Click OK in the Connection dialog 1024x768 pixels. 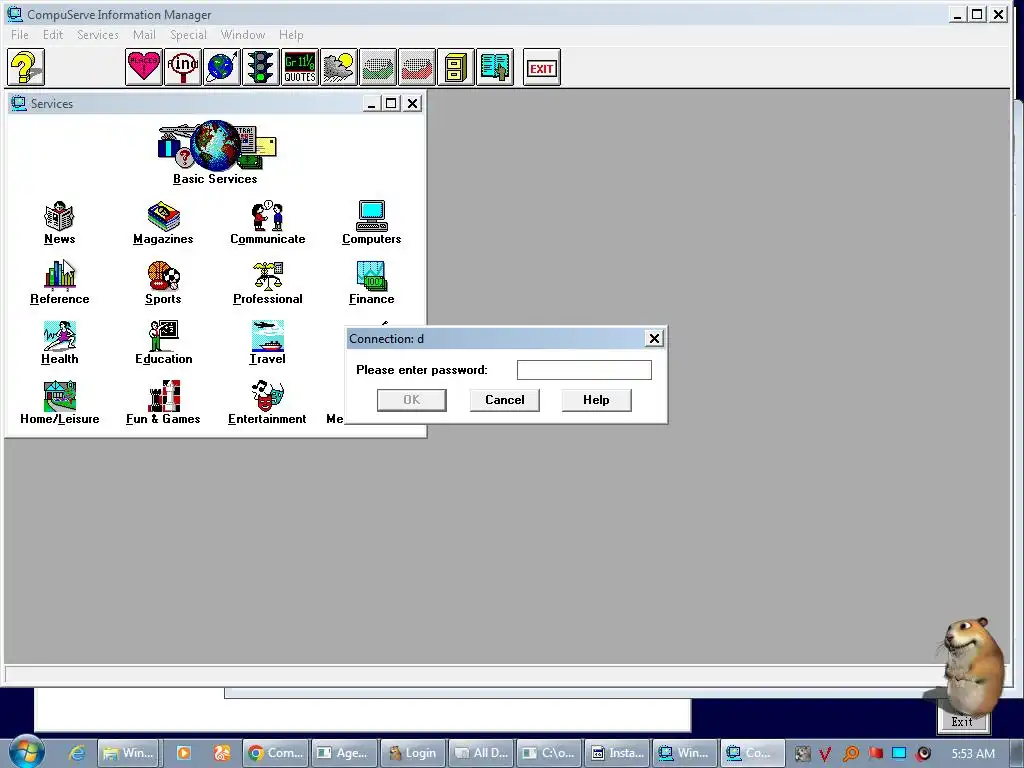[x=411, y=400]
